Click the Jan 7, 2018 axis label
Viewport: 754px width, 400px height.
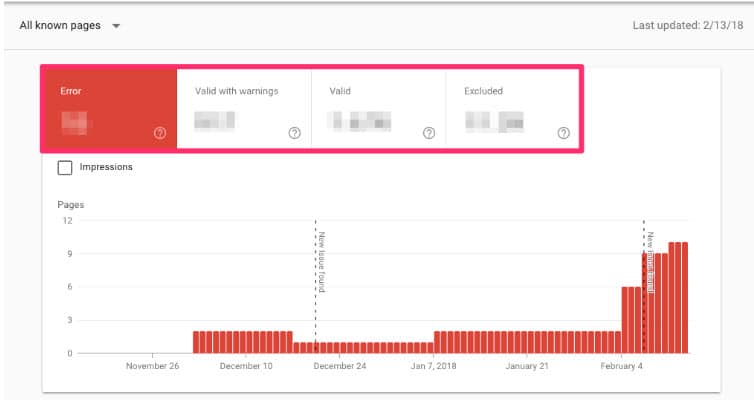[x=433, y=366]
